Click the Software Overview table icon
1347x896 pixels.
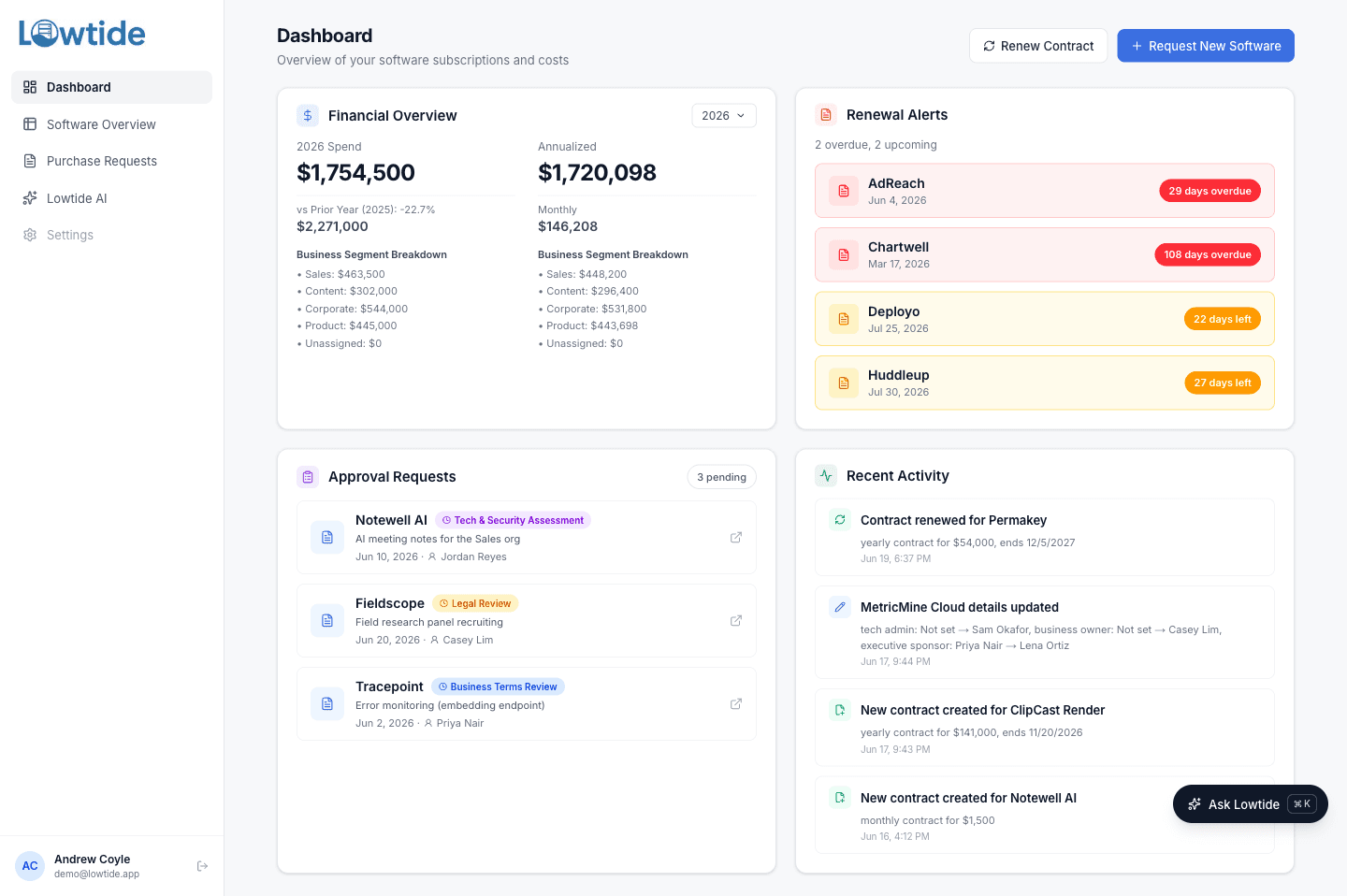[x=30, y=124]
